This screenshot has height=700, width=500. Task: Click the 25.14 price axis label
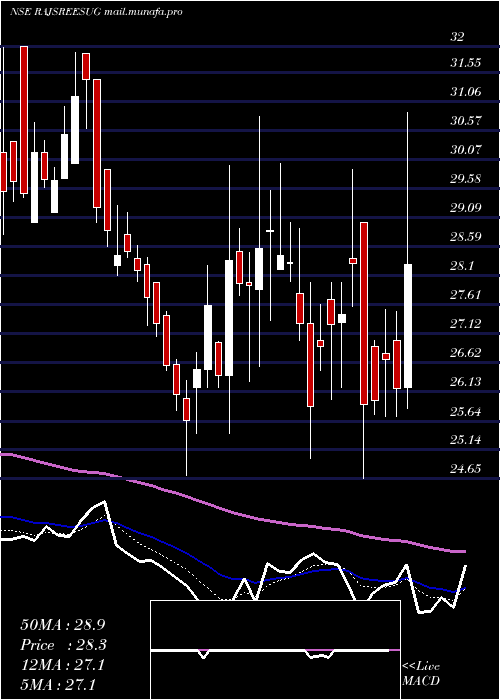(465, 440)
